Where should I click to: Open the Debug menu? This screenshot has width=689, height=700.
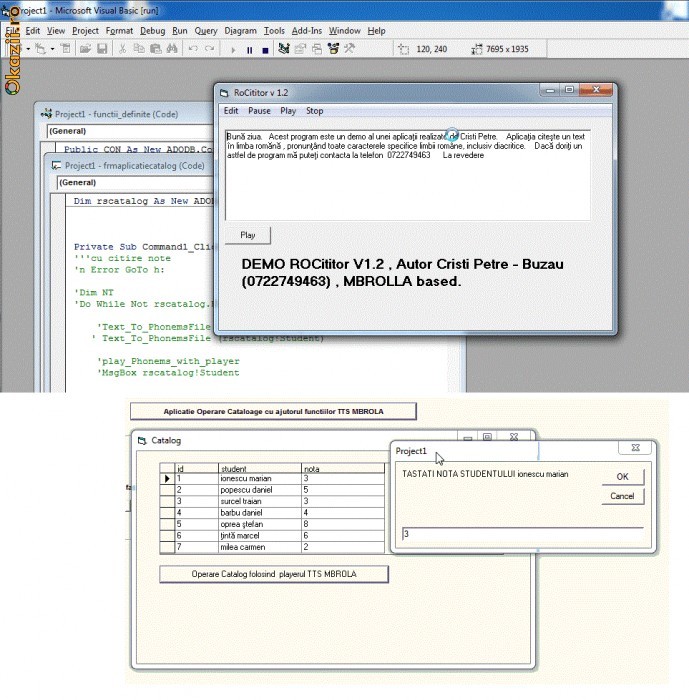(153, 31)
